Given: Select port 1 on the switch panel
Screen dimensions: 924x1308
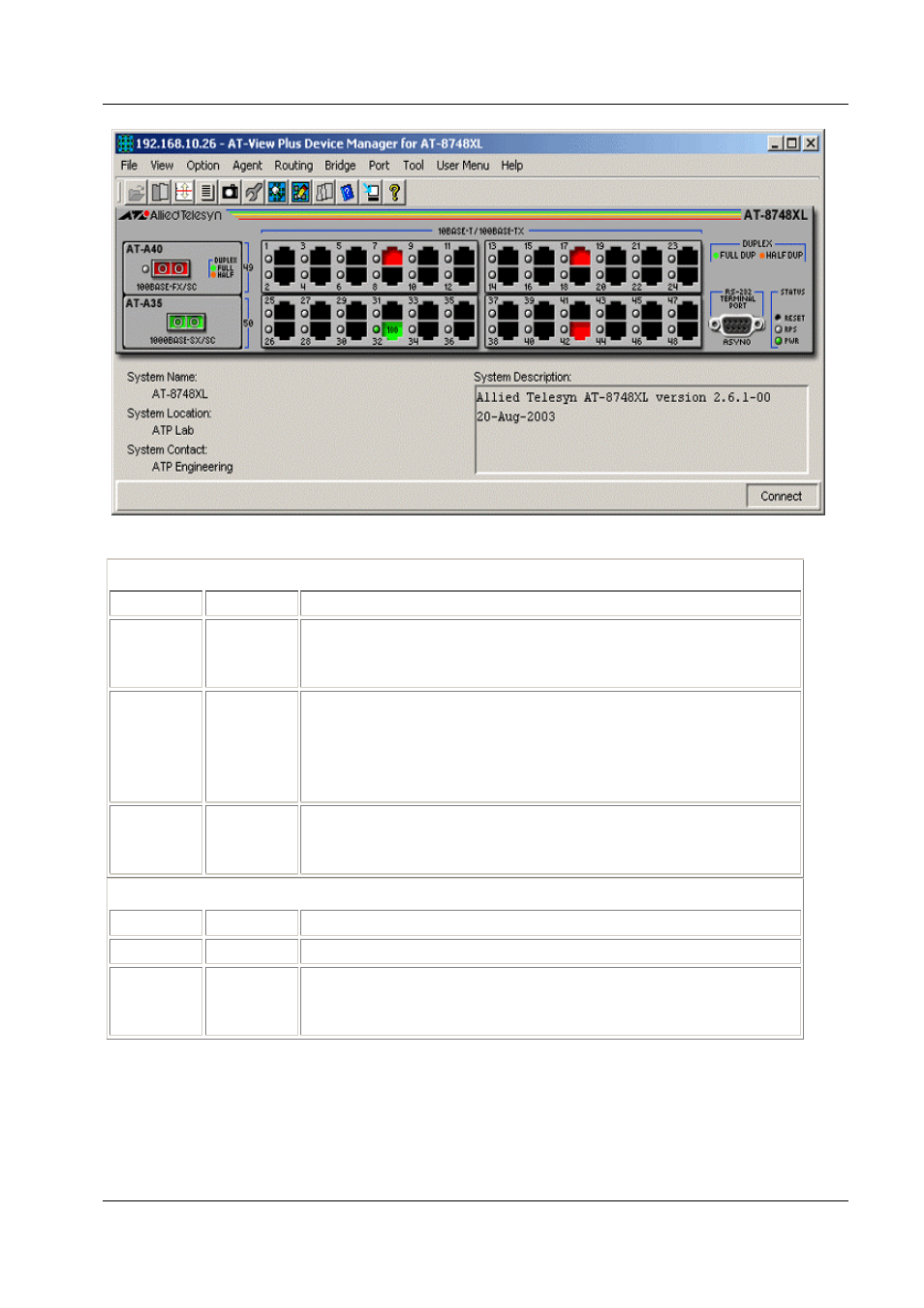Looking at the screenshot, I should pos(284,257).
